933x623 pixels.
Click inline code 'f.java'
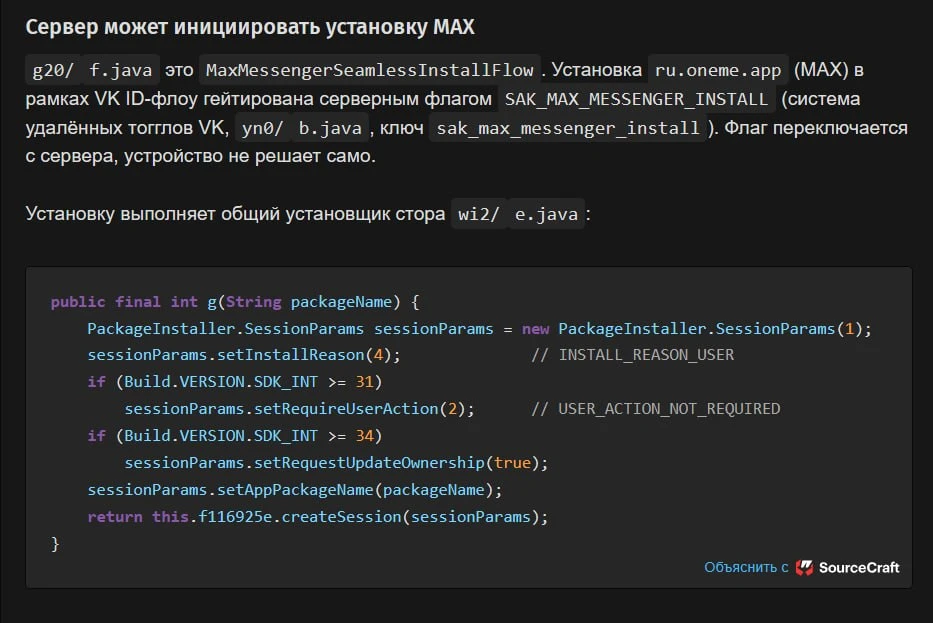click(120, 70)
